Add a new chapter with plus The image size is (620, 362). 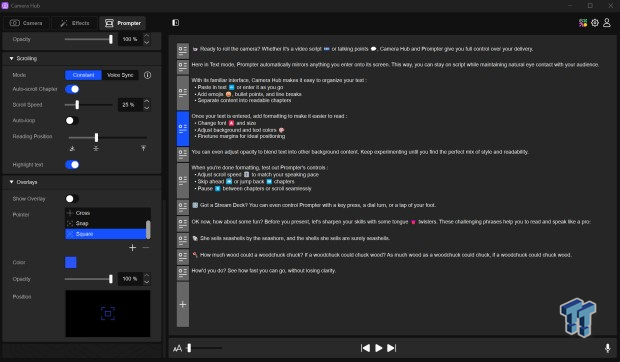[183, 304]
